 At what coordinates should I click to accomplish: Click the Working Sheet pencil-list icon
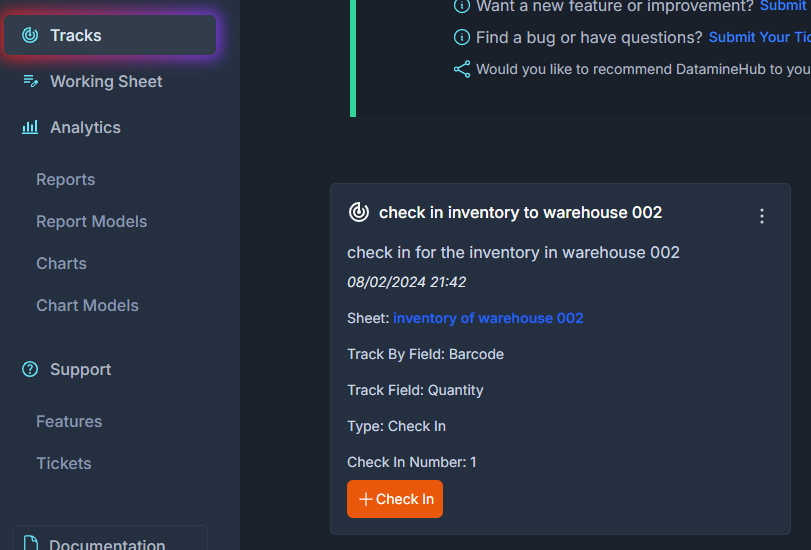[x=31, y=81]
